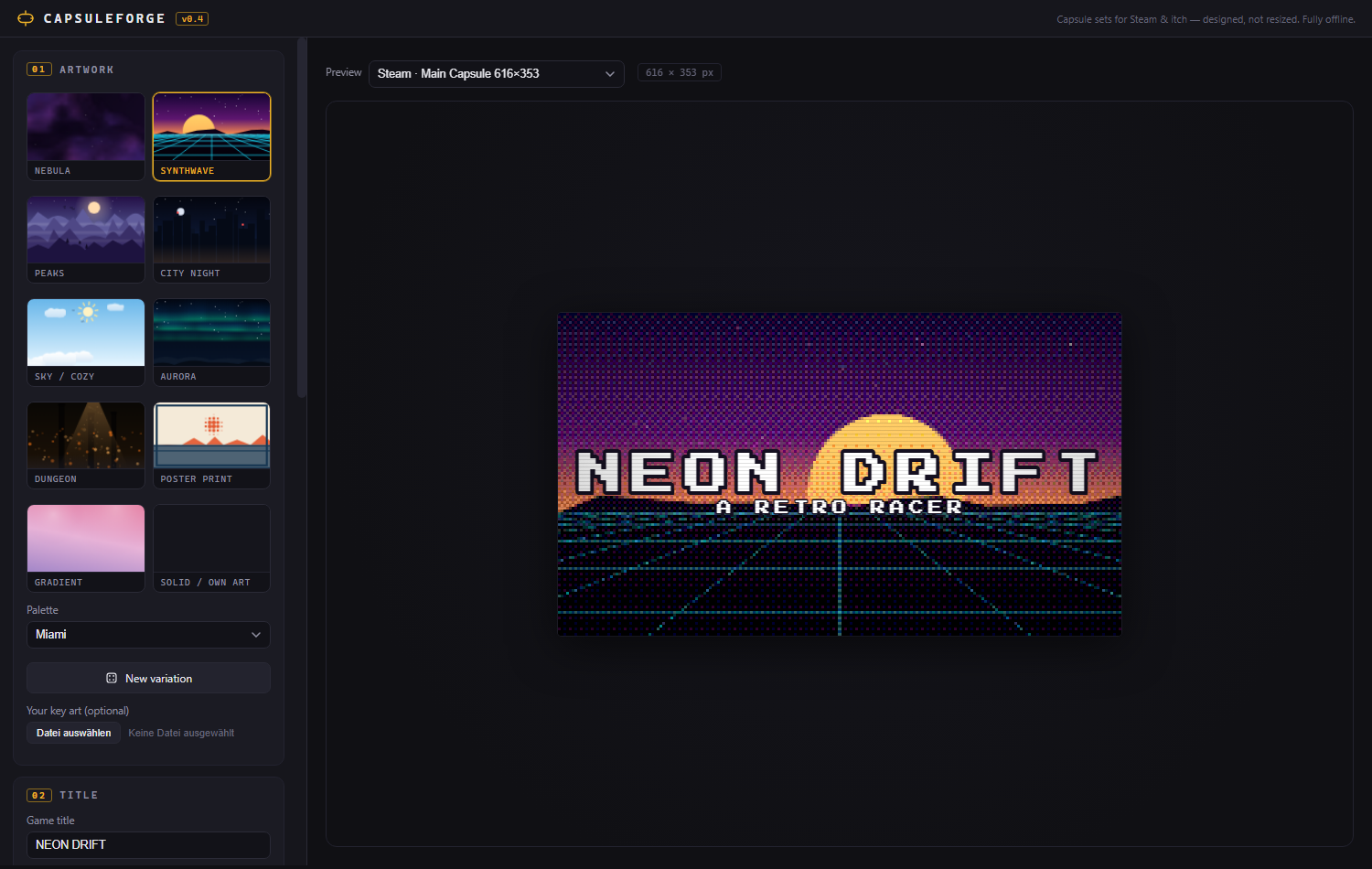Click the 01 Artwork section header
Viewport: 1372px width, 869px height.
(x=71, y=70)
